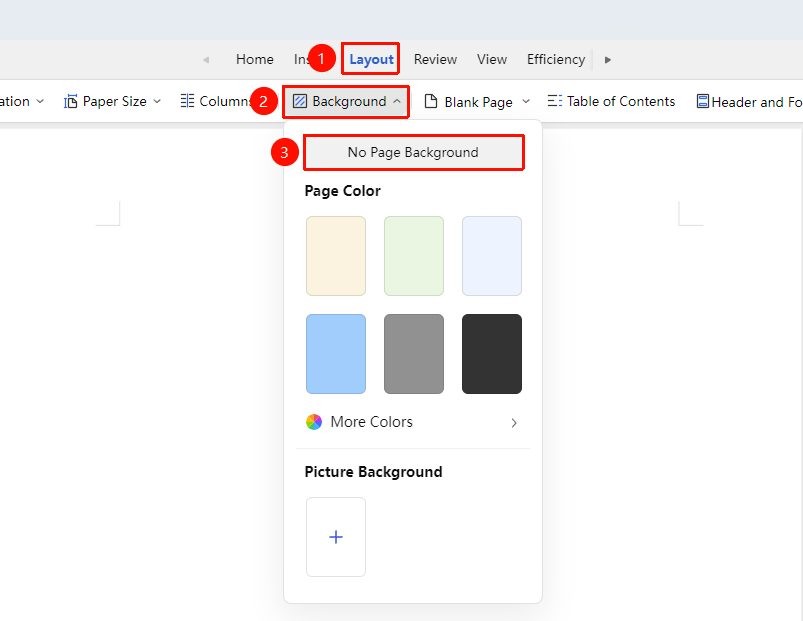The image size is (803, 621).
Task: Open the Layout tab
Action: tap(371, 59)
